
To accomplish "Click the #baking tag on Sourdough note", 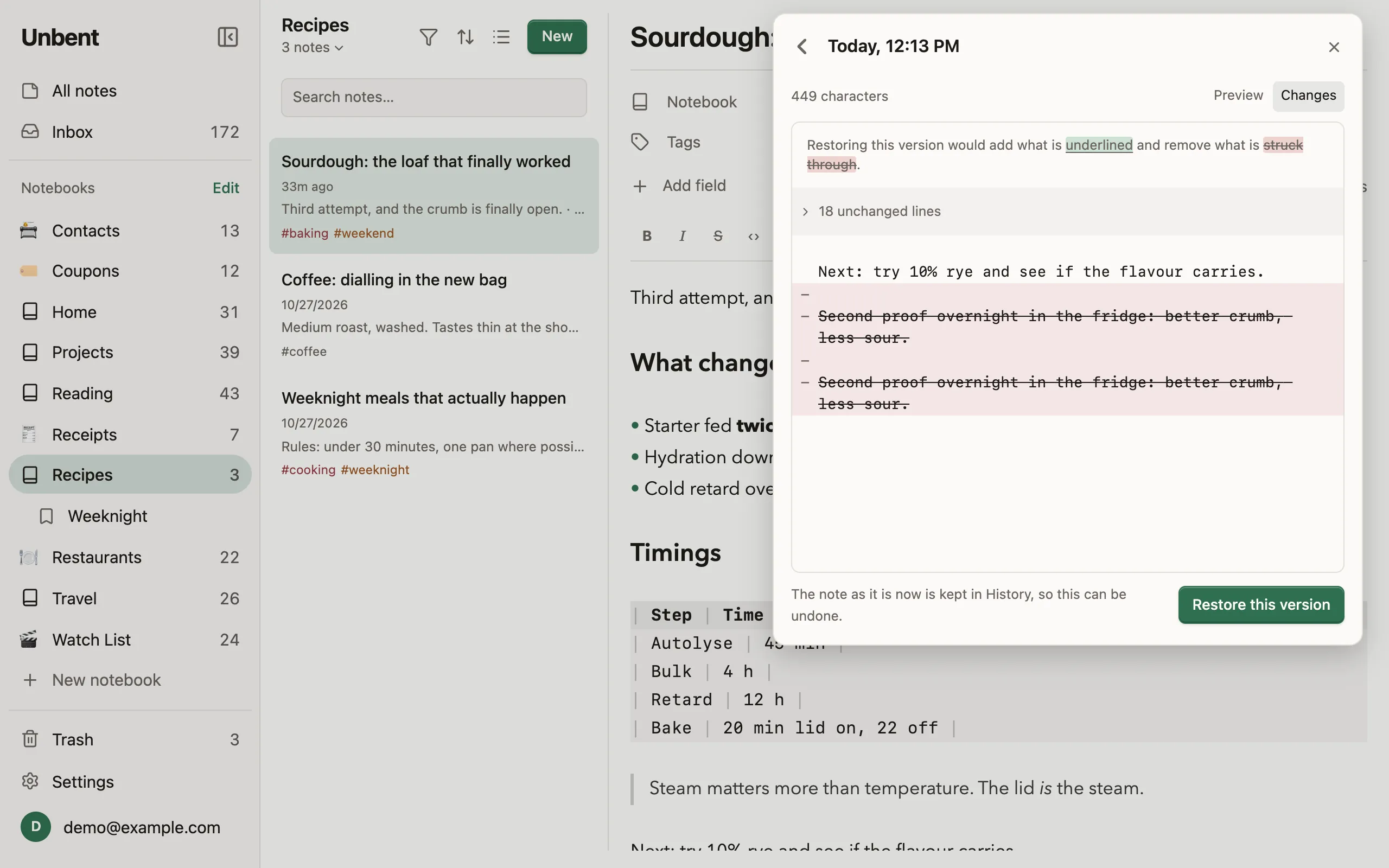I will point(305,233).
